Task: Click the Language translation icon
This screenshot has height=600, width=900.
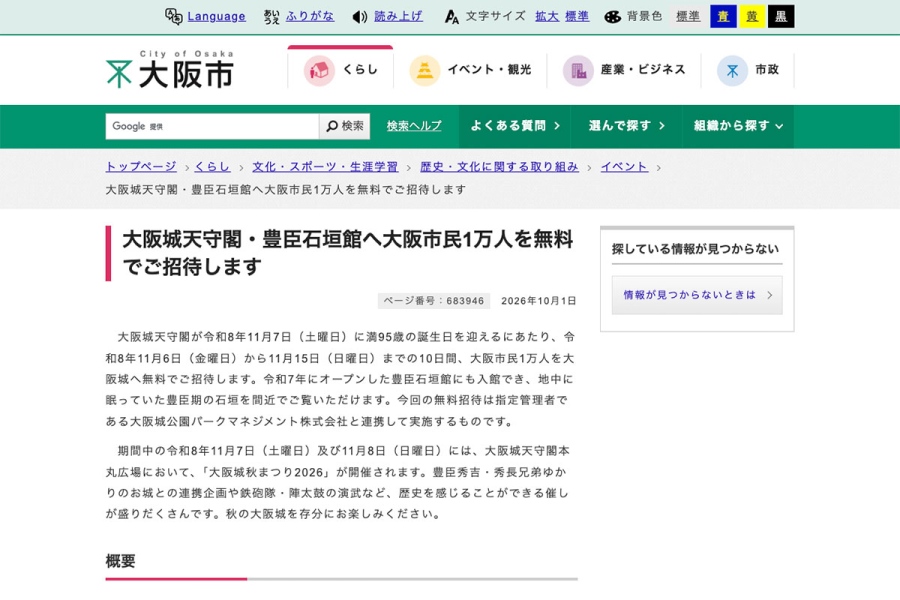Action: pos(173,16)
